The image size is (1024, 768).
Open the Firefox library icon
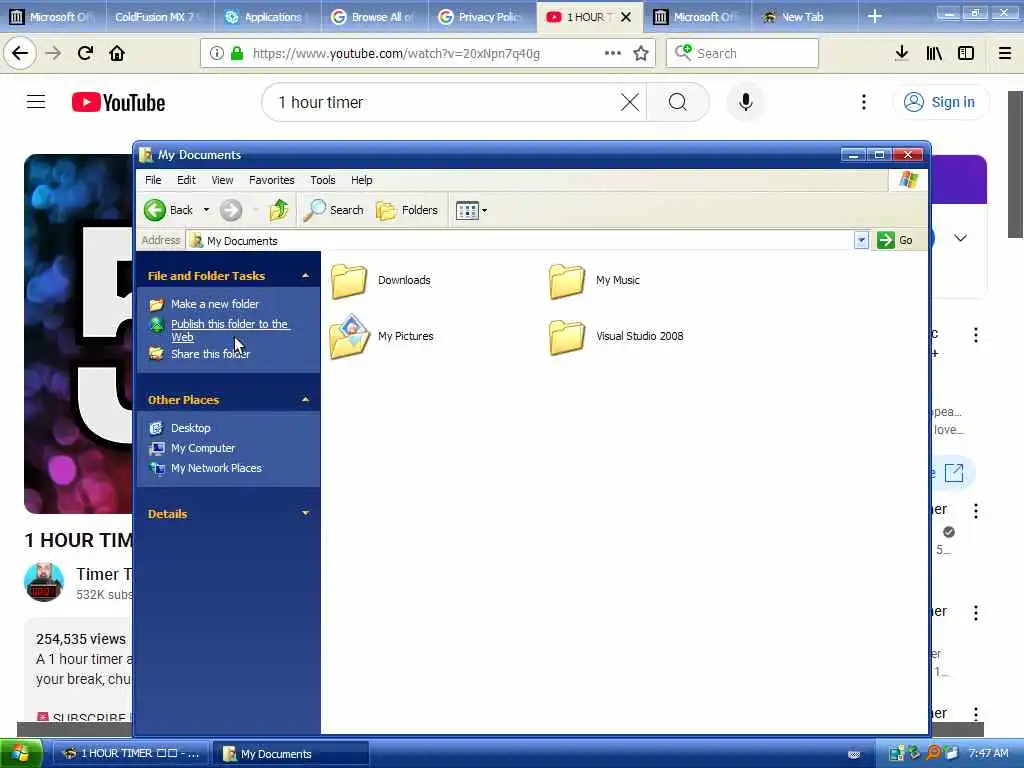coord(934,54)
